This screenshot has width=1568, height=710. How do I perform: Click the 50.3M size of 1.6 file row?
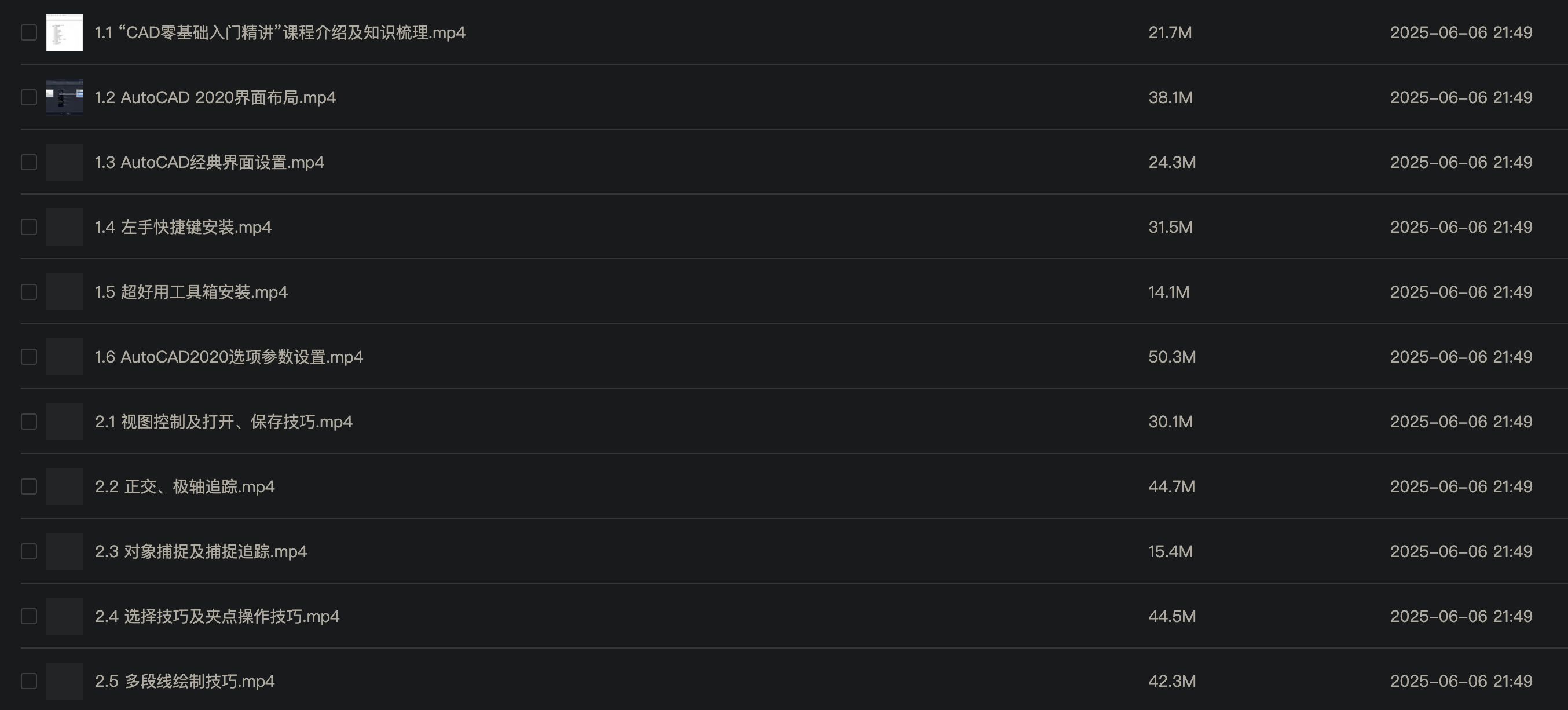[x=1172, y=357]
